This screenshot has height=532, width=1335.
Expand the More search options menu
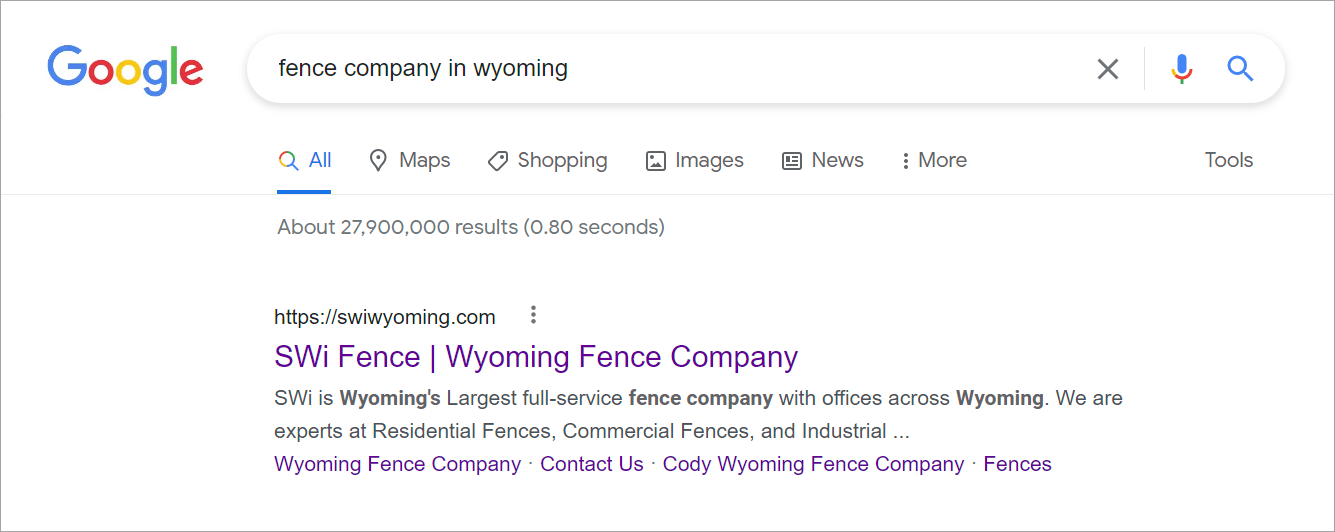point(933,160)
